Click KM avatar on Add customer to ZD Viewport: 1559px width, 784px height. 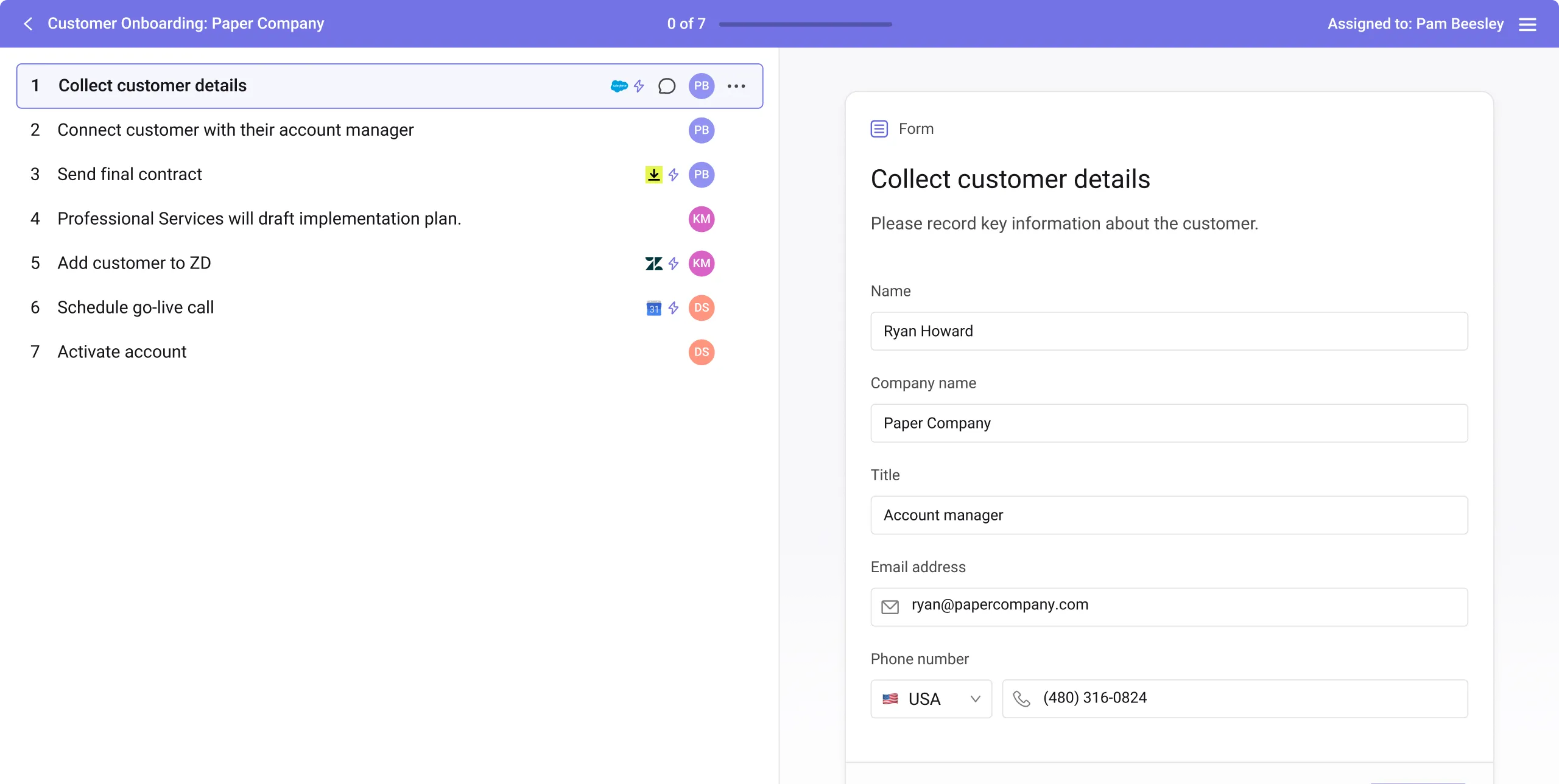702,264
